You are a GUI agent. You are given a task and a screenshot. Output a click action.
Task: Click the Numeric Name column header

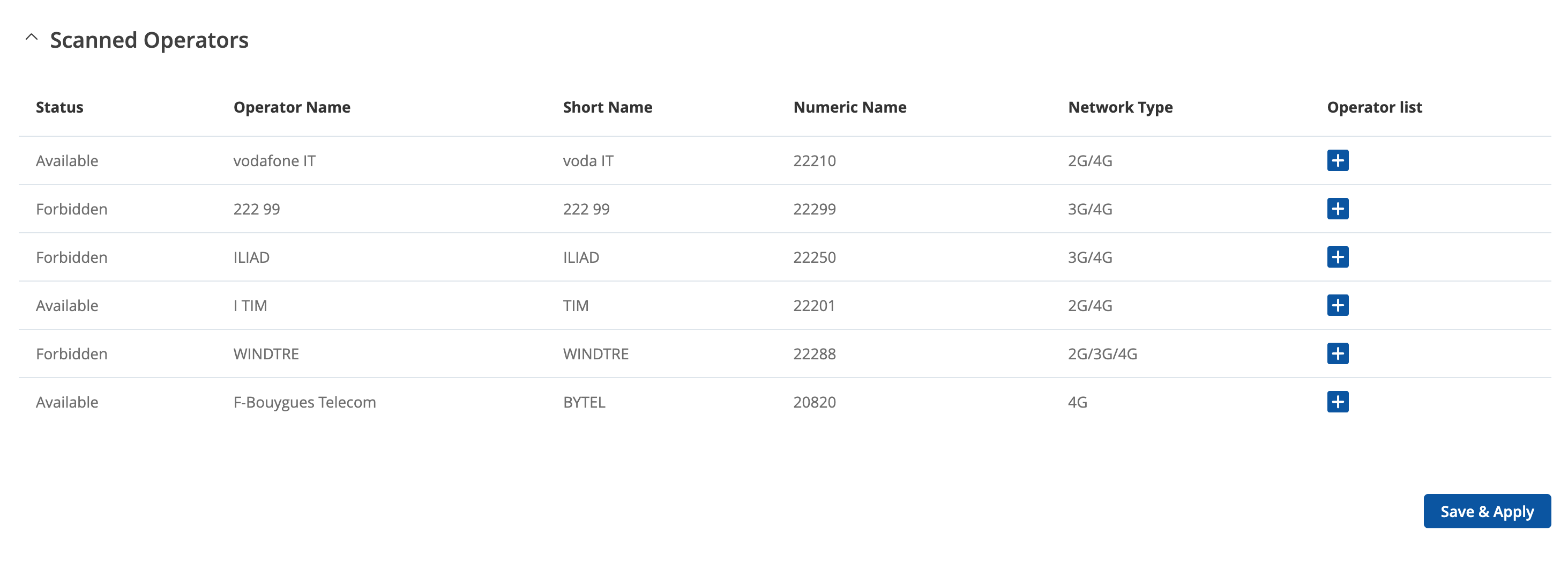coord(850,107)
